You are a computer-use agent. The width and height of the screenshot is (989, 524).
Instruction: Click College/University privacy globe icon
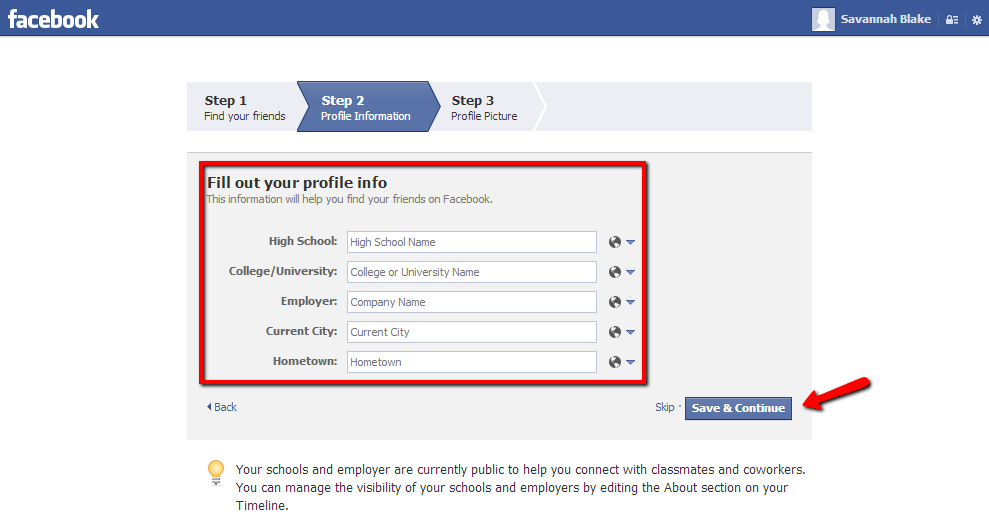pos(615,272)
